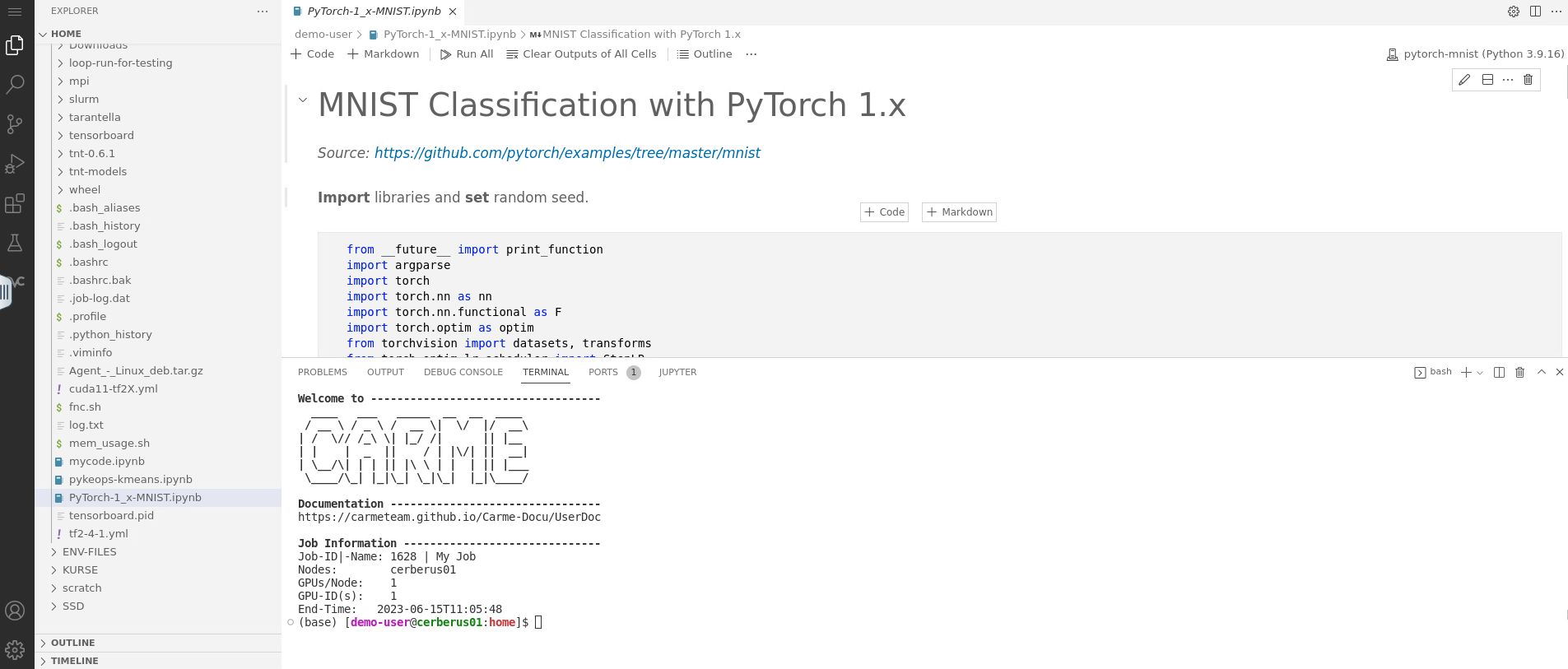Clear Outputs of All Cells
This screenshot has height=669, width=1568.
click(581, 54)
